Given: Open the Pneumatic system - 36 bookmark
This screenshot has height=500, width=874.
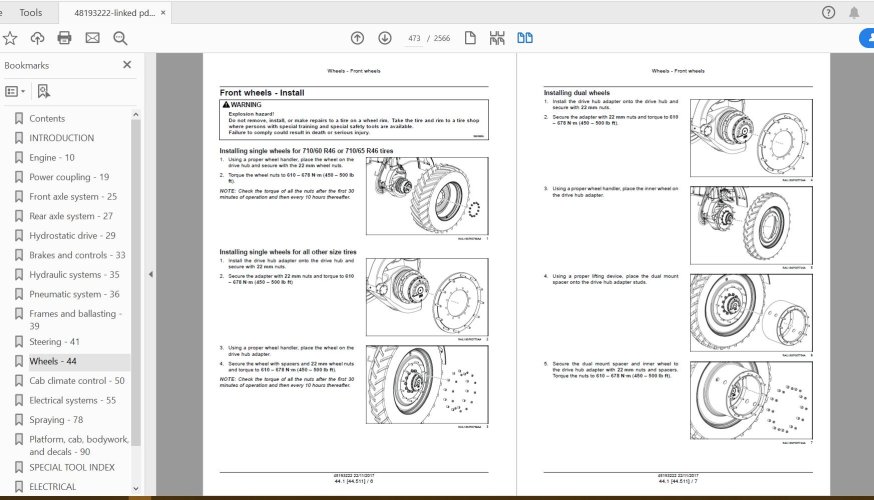Looking at the screenshot, I should pyautogui.click(x=74, y=294).
